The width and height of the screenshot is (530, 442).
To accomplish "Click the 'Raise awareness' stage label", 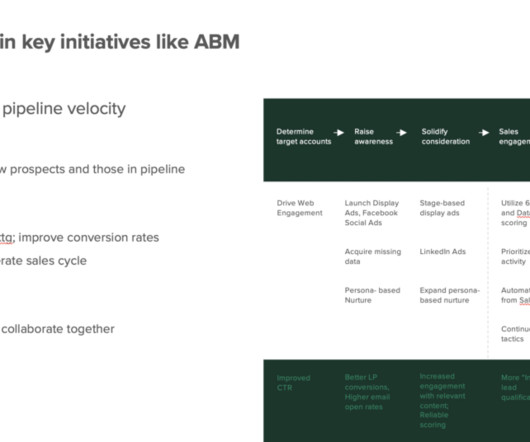I will (374, 137).
